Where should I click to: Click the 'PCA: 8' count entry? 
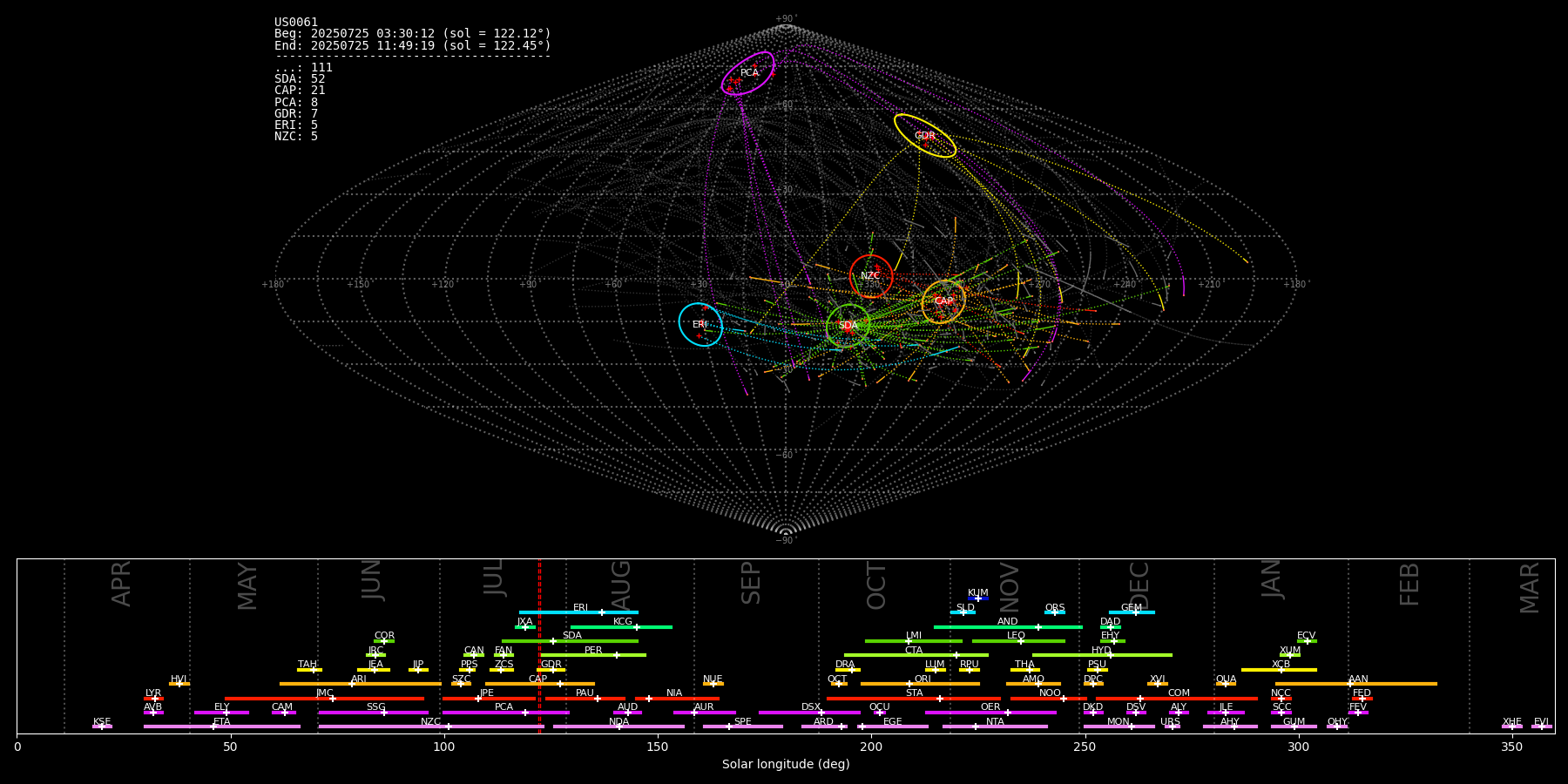[296, 103]
